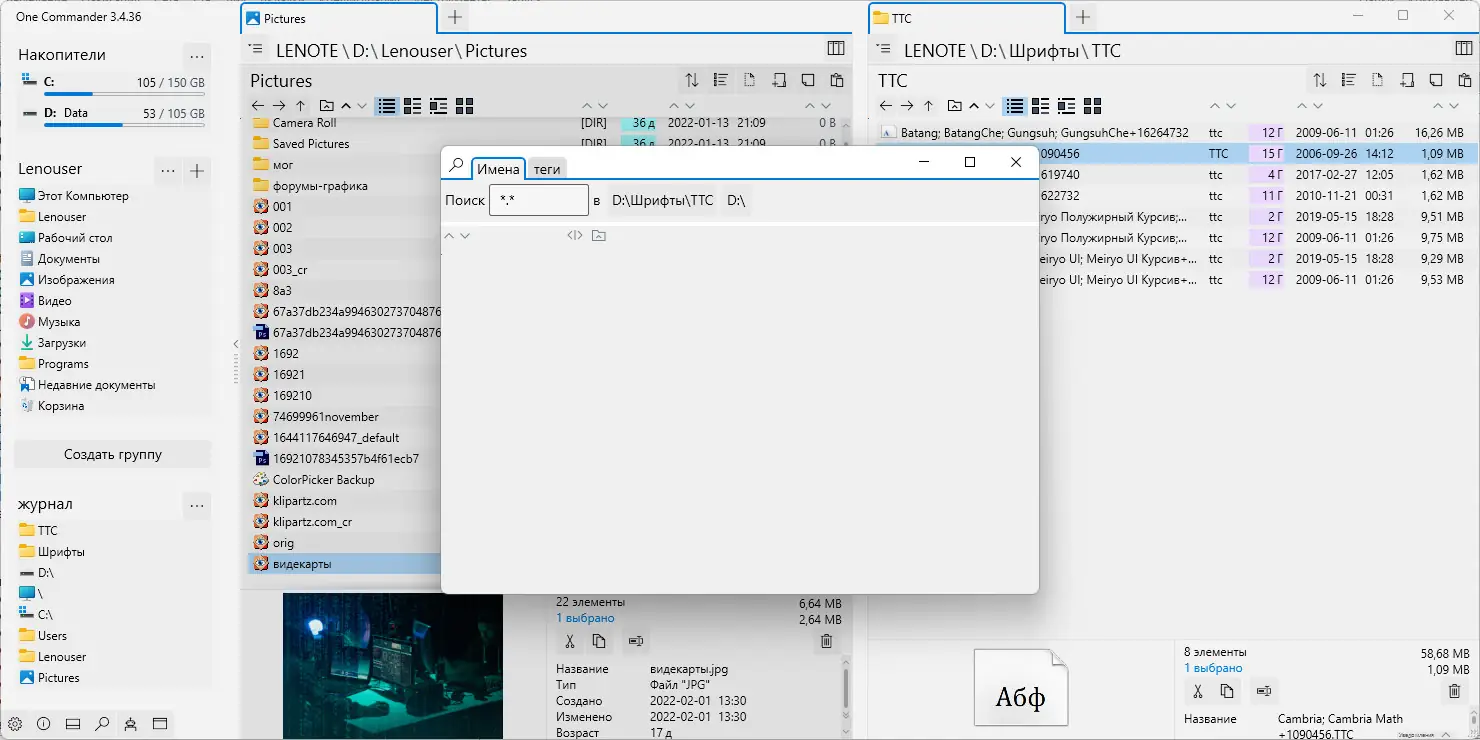Search in D:\ drive button
The height and width of the screenshot is (740, 1480).
coord(736,200)
